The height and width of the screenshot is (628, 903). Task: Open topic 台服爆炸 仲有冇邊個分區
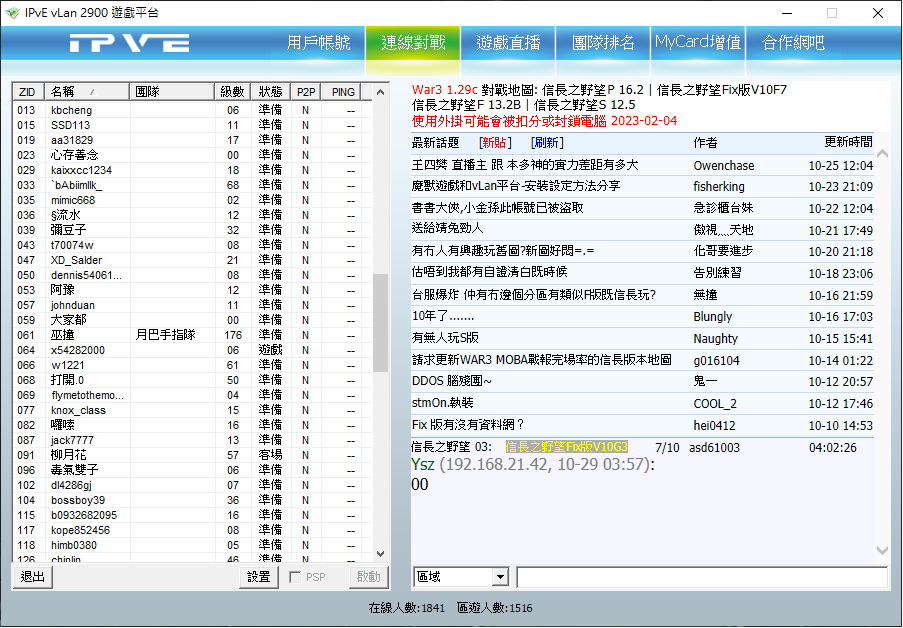pyautogui.click(x=534, y=295)
